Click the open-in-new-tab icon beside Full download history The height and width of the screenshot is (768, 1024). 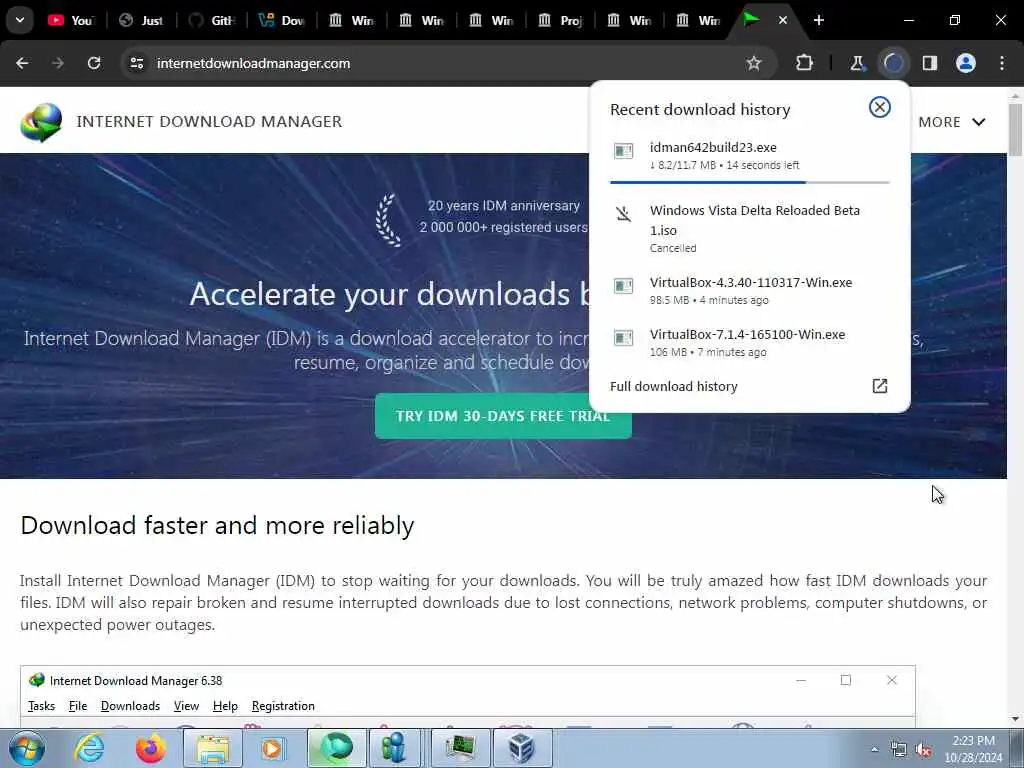[880, 386]
